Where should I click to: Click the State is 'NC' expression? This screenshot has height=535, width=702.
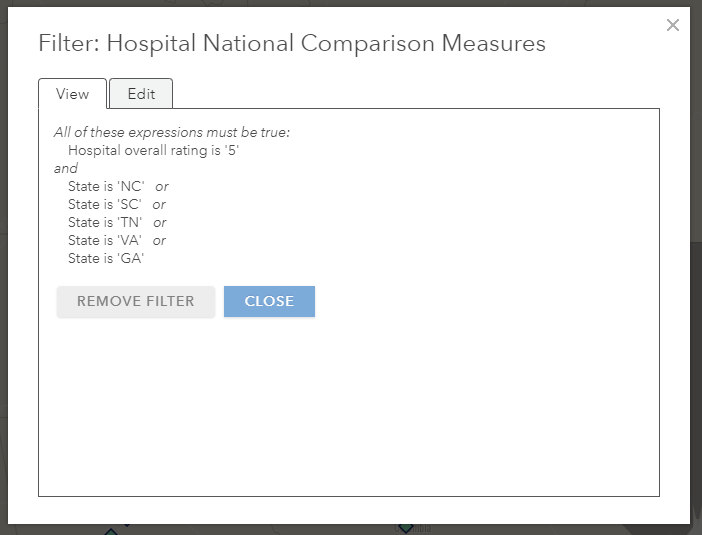click(x=106, y=186)
